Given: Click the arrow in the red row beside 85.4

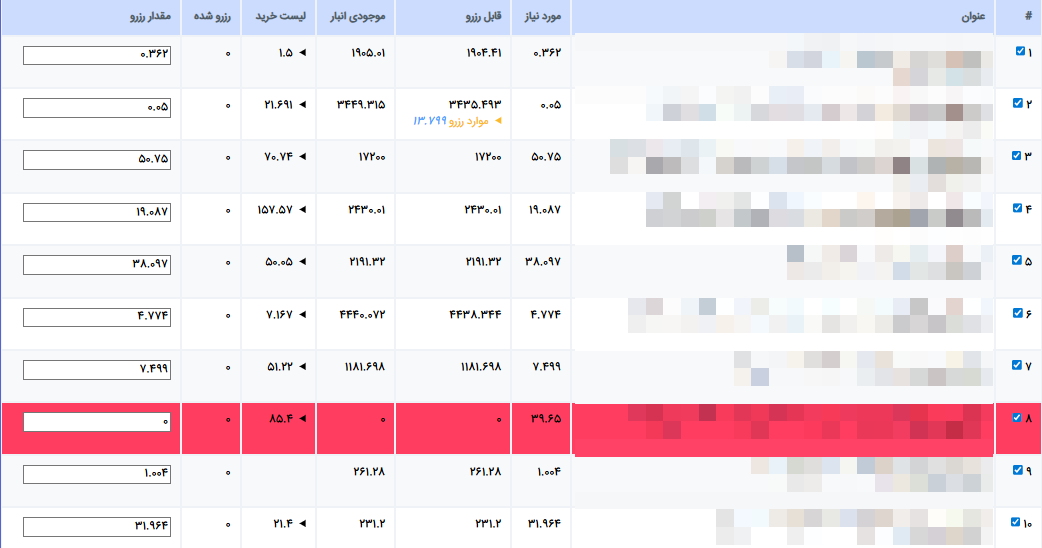Looking at the screenshot, I should (x=302, y=418).
